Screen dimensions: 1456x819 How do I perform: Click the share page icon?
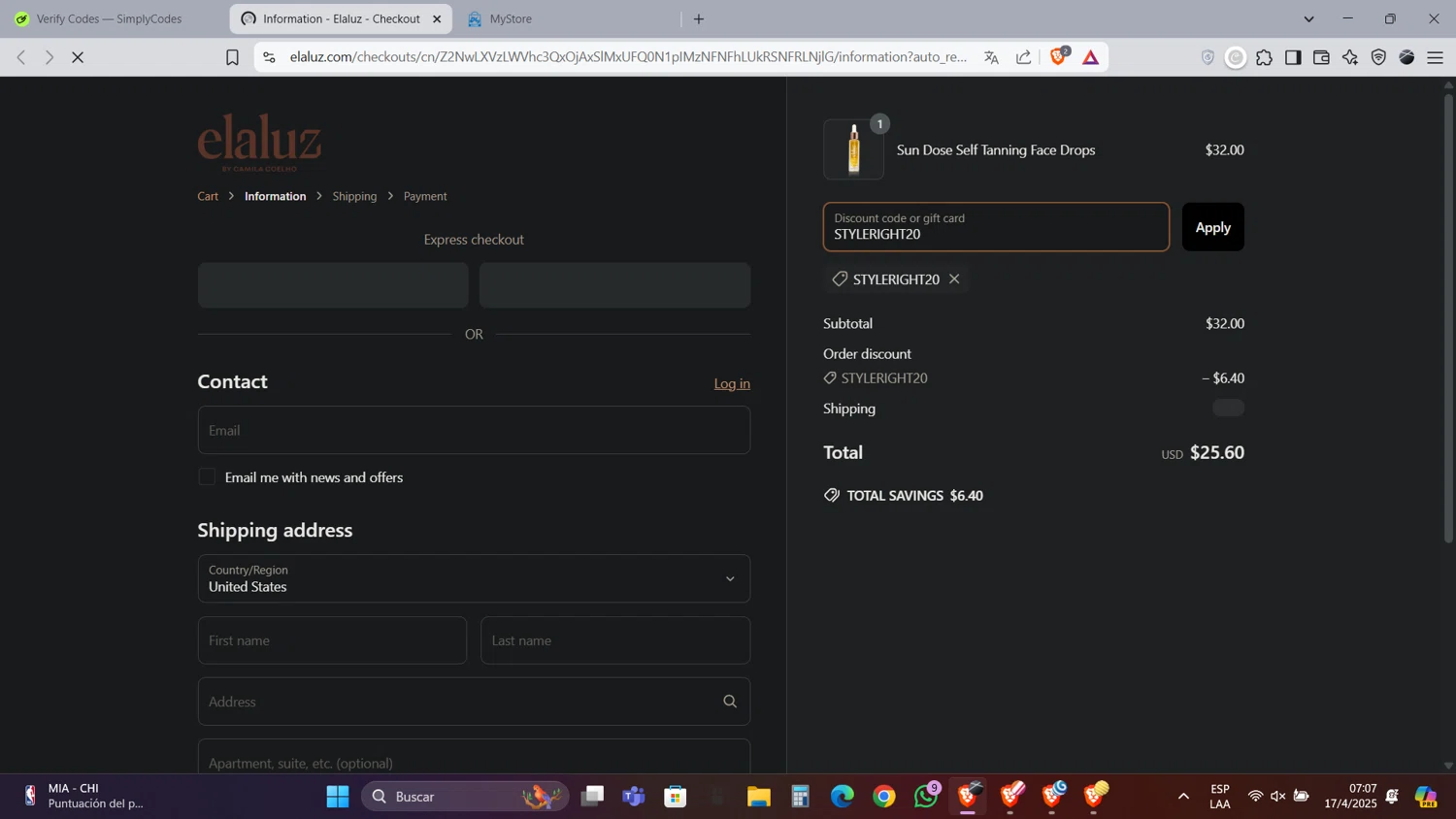[x=1023, y=57]
